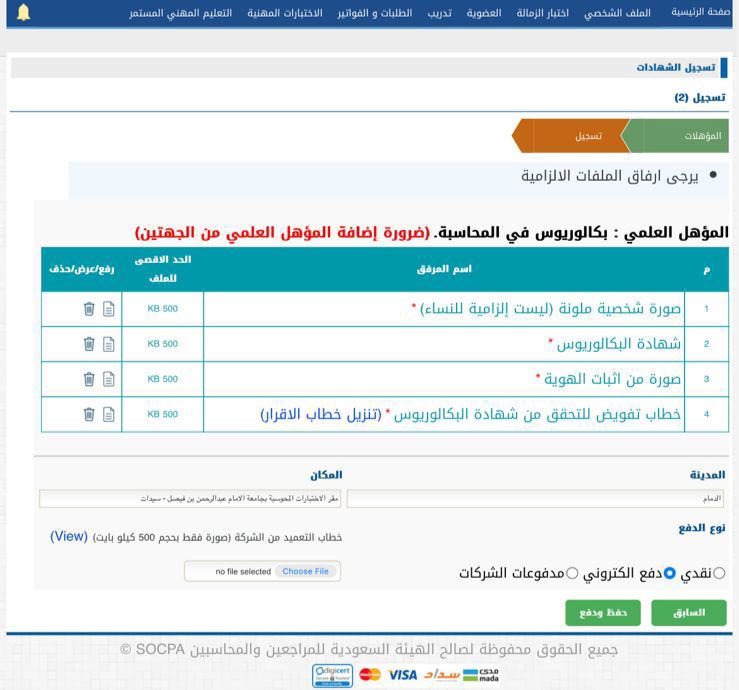Click the اسم المرفق column header
Screen dimensions: 739x690
pos(444,269)
